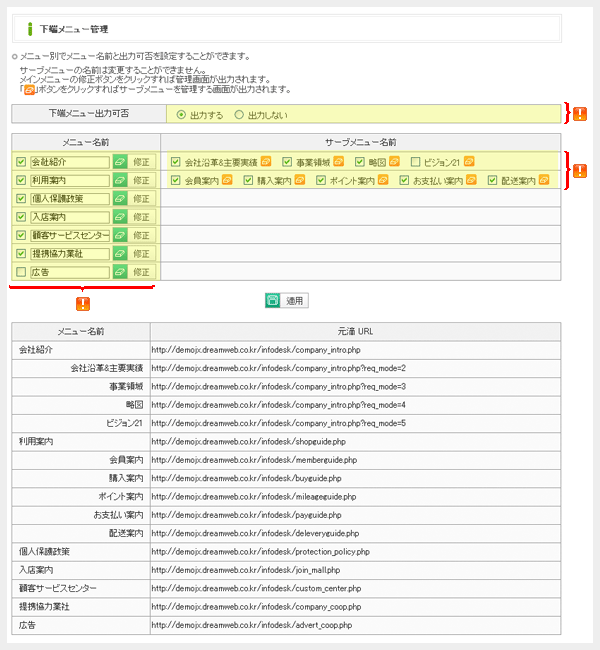The height and width of the screenshot is (650, 600).
Task: Click green submenu icon beside 入店案内
Action: click(x=120, y=217)
